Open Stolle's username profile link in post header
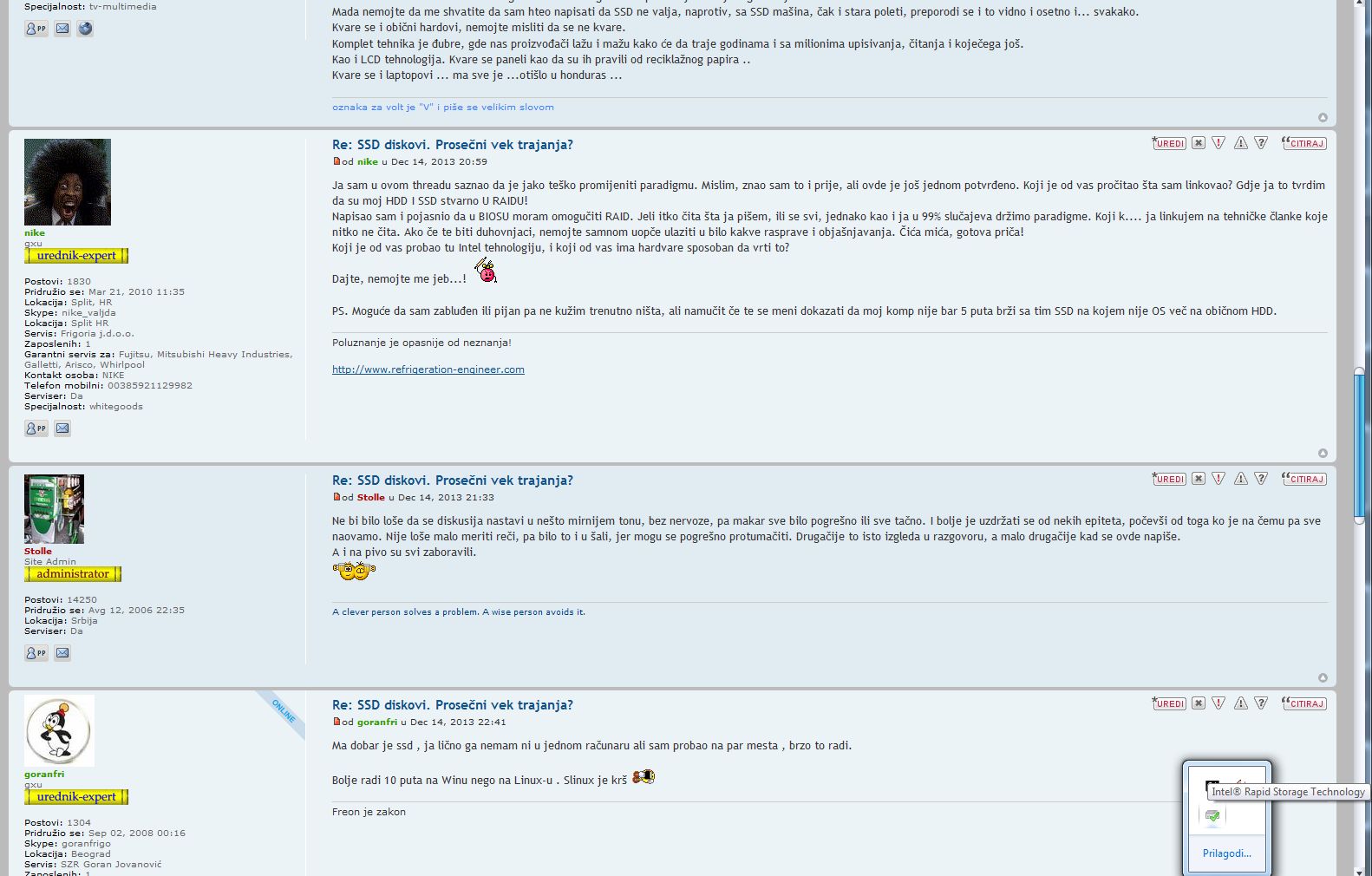The image size is (1372, 876). click(x=371, y=497)
